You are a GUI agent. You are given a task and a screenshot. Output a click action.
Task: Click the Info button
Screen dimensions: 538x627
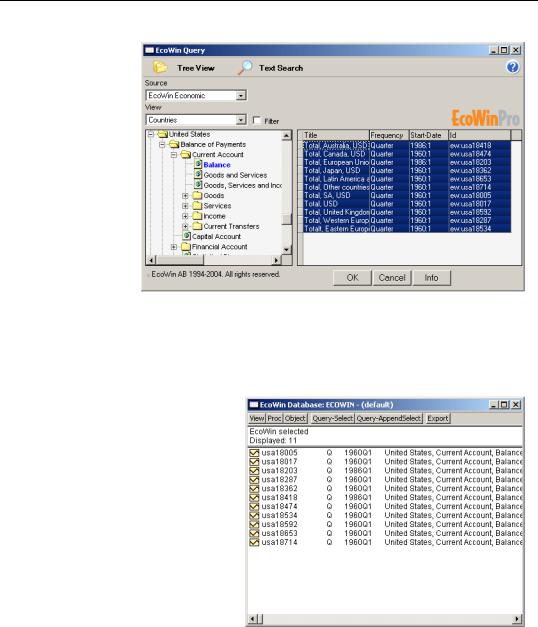click(x=432, y=278)
